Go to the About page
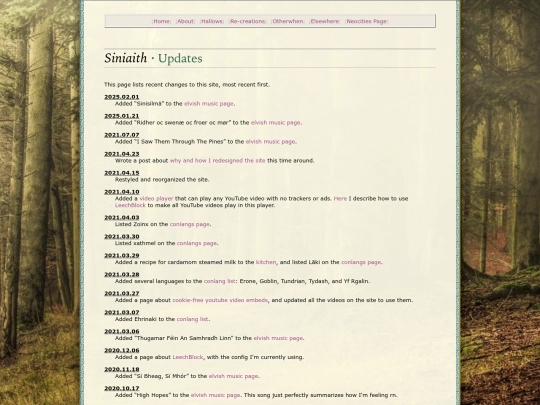The image size is (540, 405). pos(185,21)
